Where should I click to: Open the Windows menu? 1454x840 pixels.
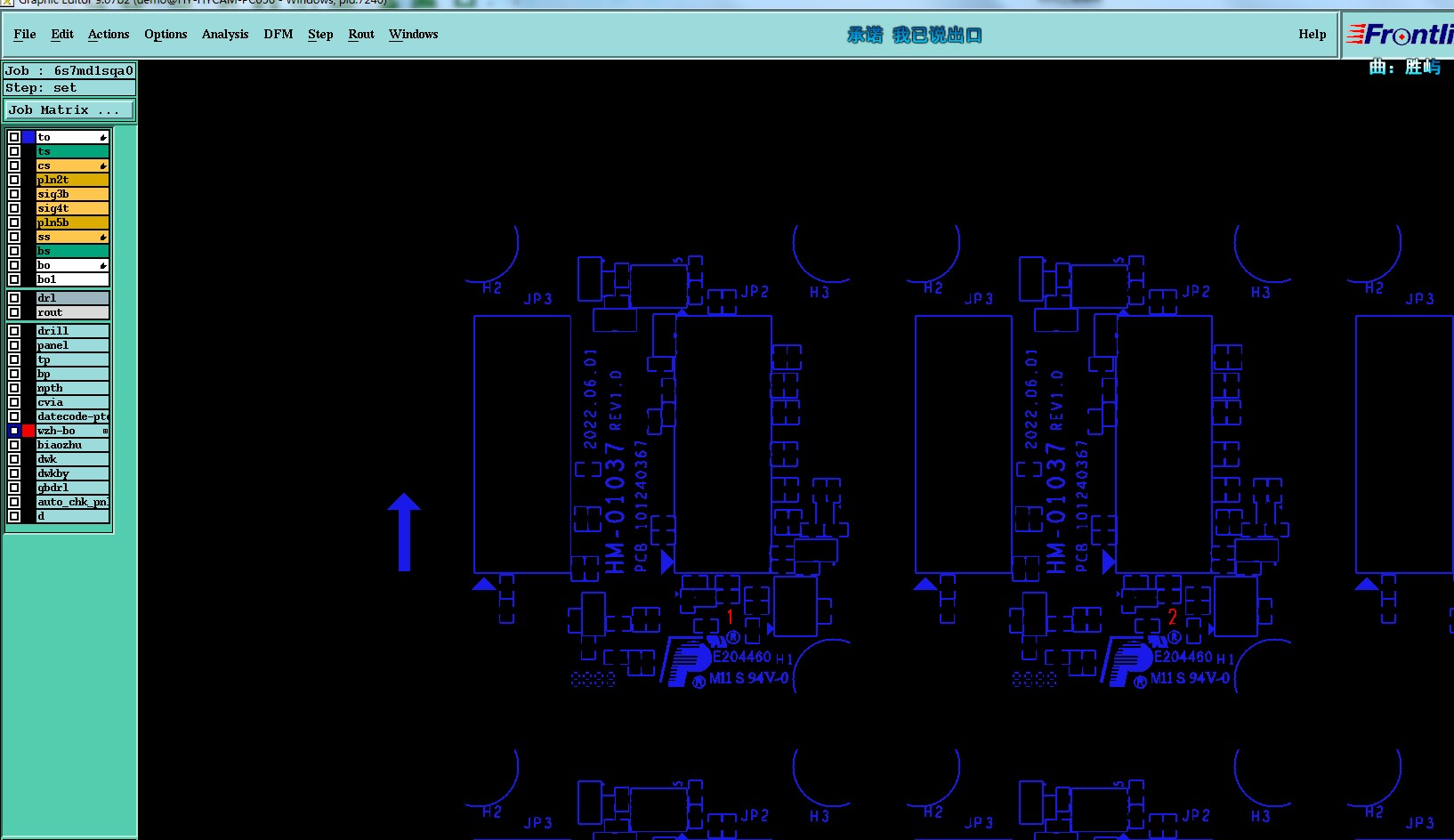(x=414, y=34)
